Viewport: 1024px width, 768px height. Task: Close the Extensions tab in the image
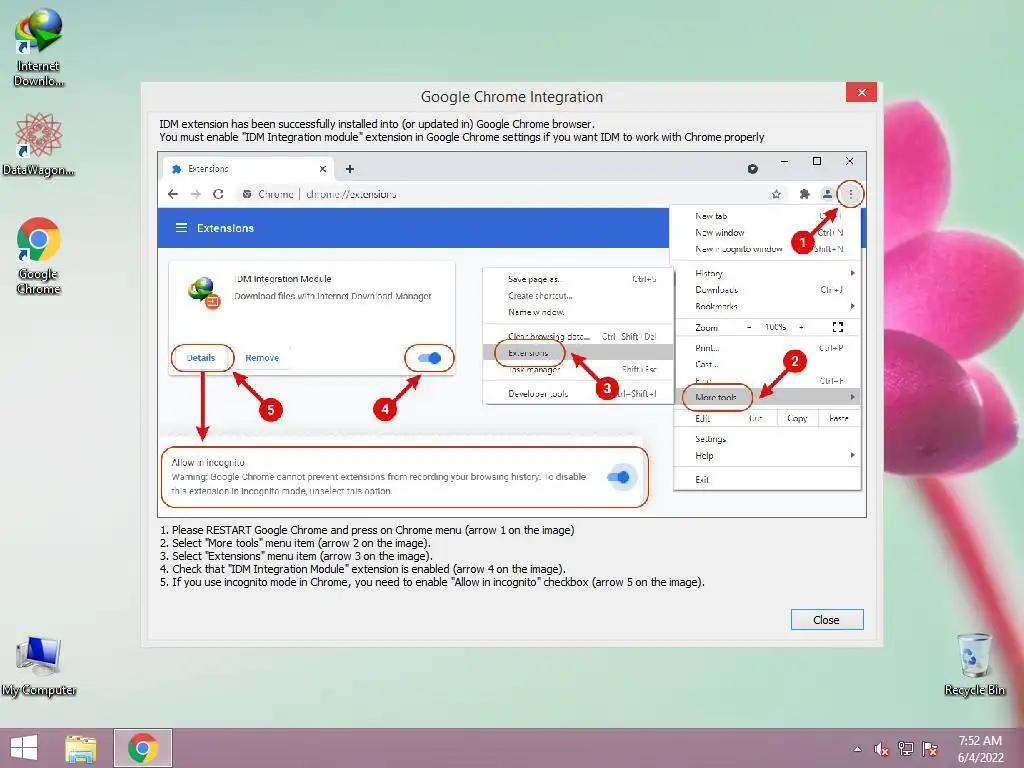(x=323, y=169)
